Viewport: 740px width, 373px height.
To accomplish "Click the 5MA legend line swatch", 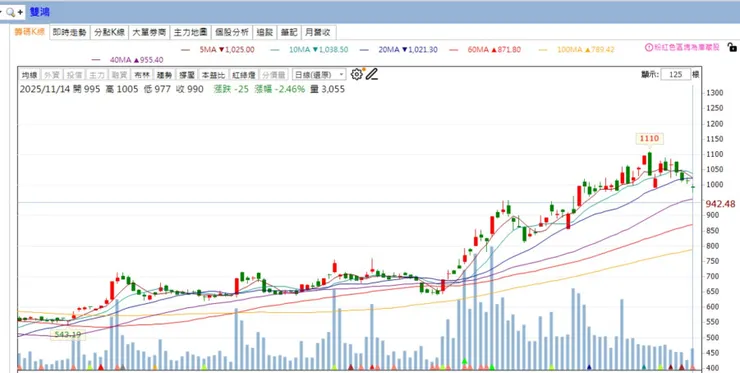I will pos(185,50).
